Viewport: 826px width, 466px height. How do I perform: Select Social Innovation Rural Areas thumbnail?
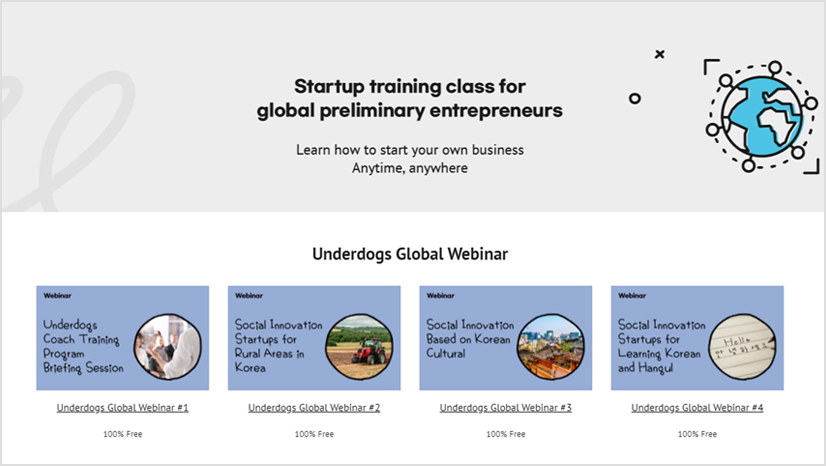(x=314, y=338)
